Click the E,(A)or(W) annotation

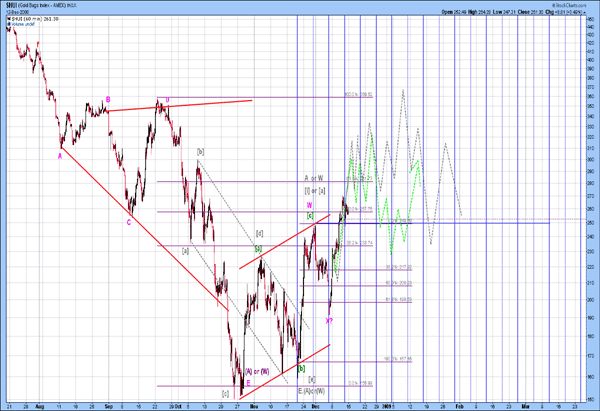pos(312,391)
